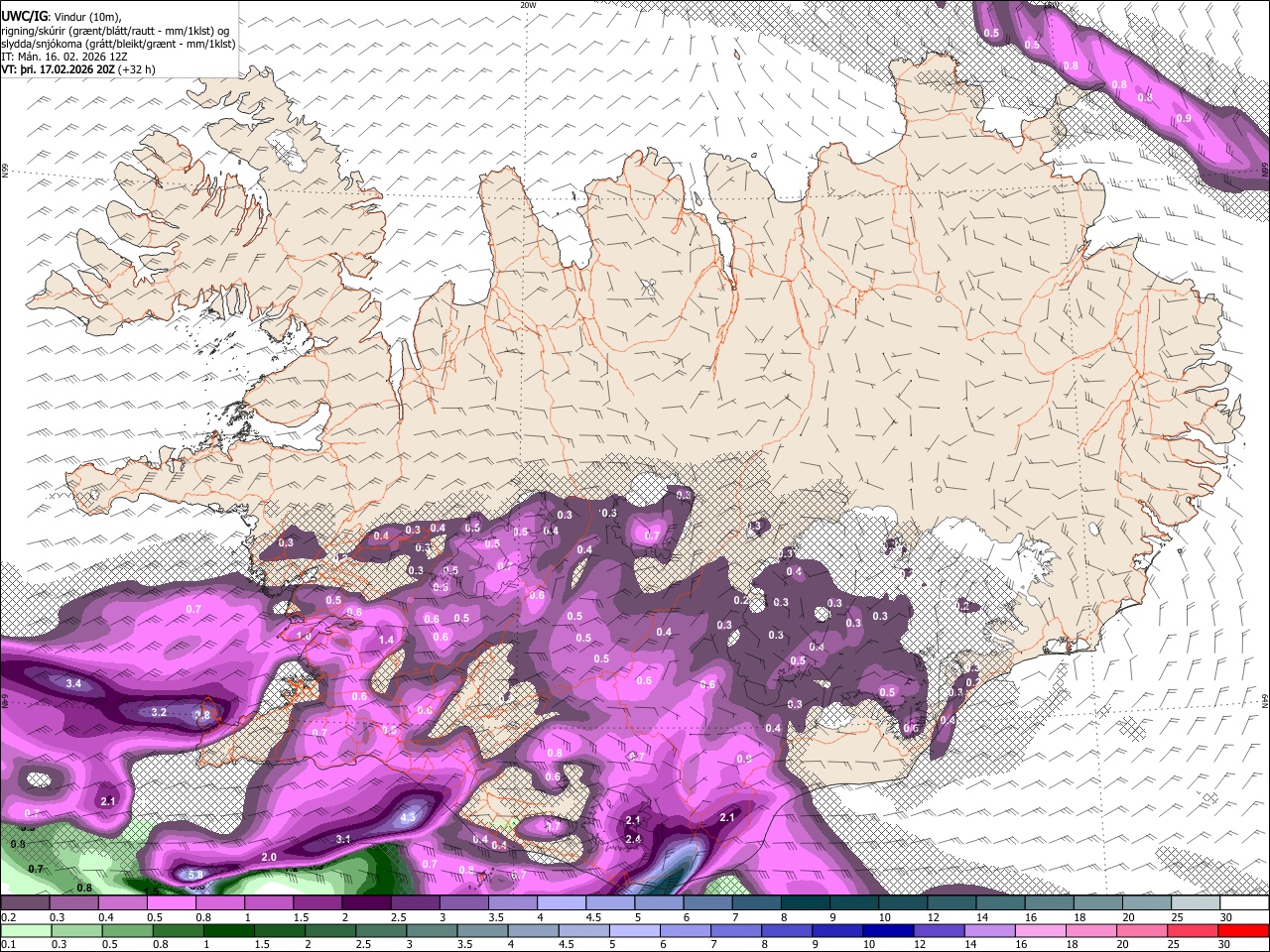1270x952 pixels.
Task: Click the 'IT: Mán. 16. 02. 2026 12Z' line
Action: tap(63, 57)
